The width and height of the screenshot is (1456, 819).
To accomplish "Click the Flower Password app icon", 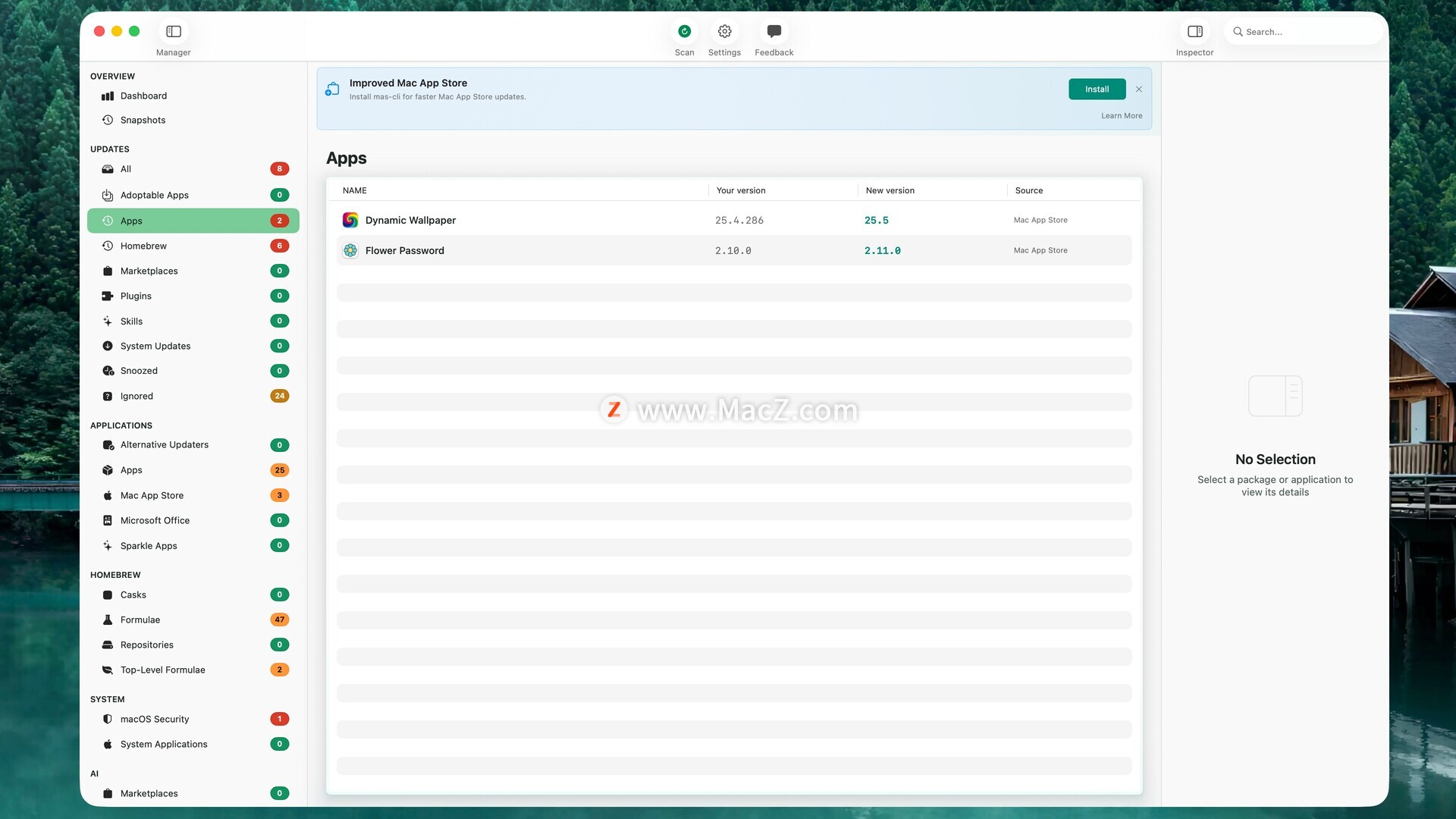I will click(350, 250).
